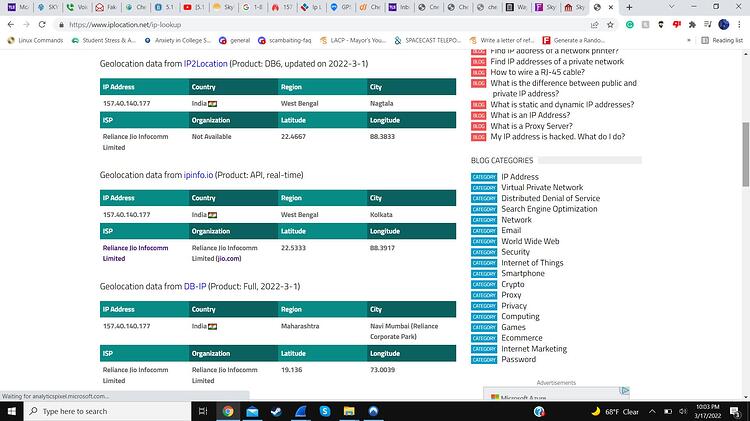Open the Virtual Private Network category
The image size is (750, 421).
[542, 188]
